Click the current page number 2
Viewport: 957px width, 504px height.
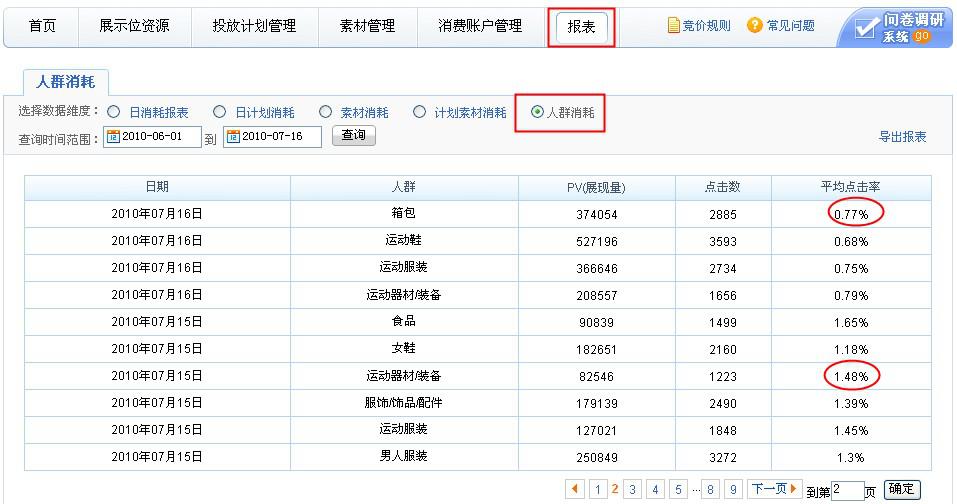[x=615, y=489]
